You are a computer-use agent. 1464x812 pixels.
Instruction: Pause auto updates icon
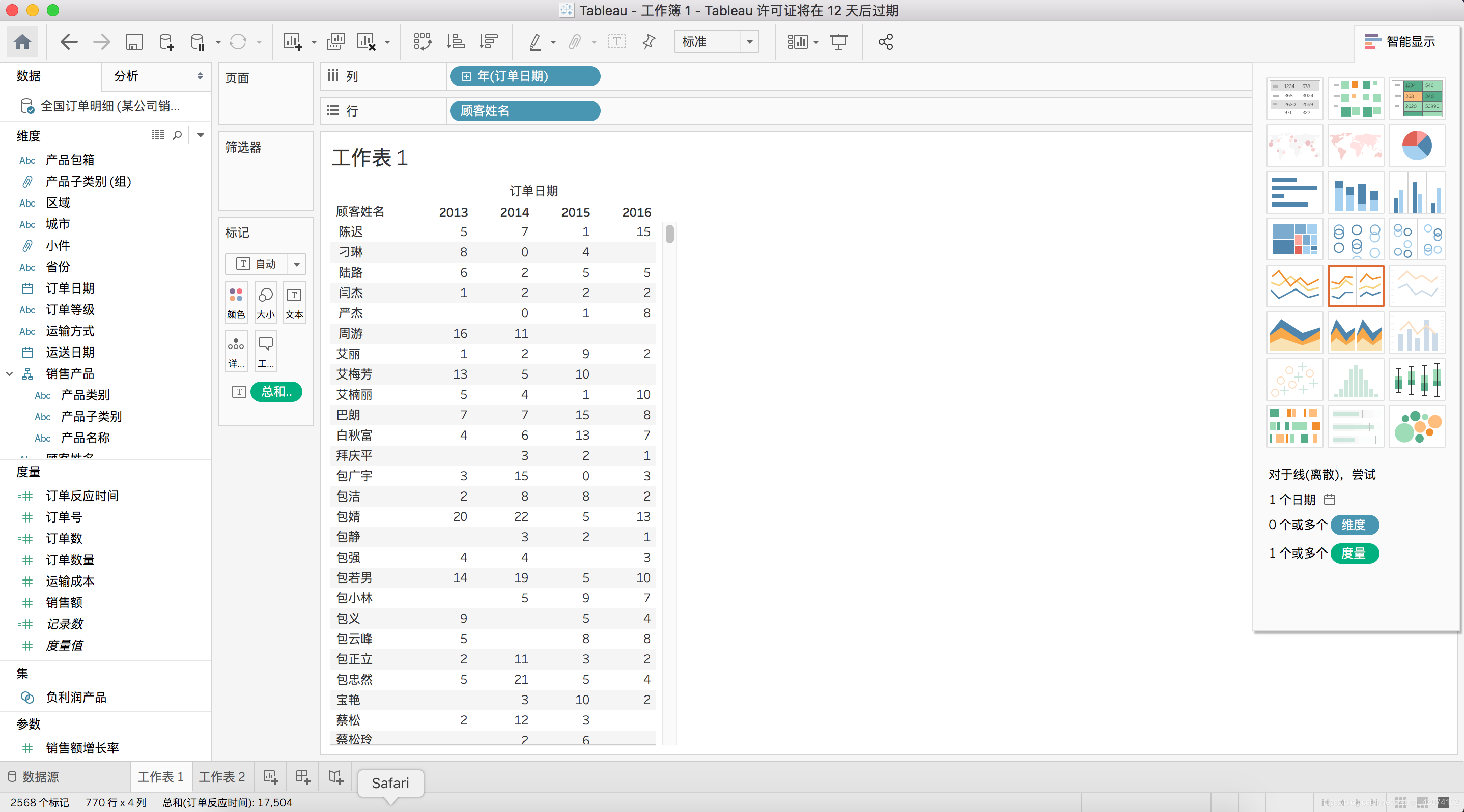coord(197,41)
